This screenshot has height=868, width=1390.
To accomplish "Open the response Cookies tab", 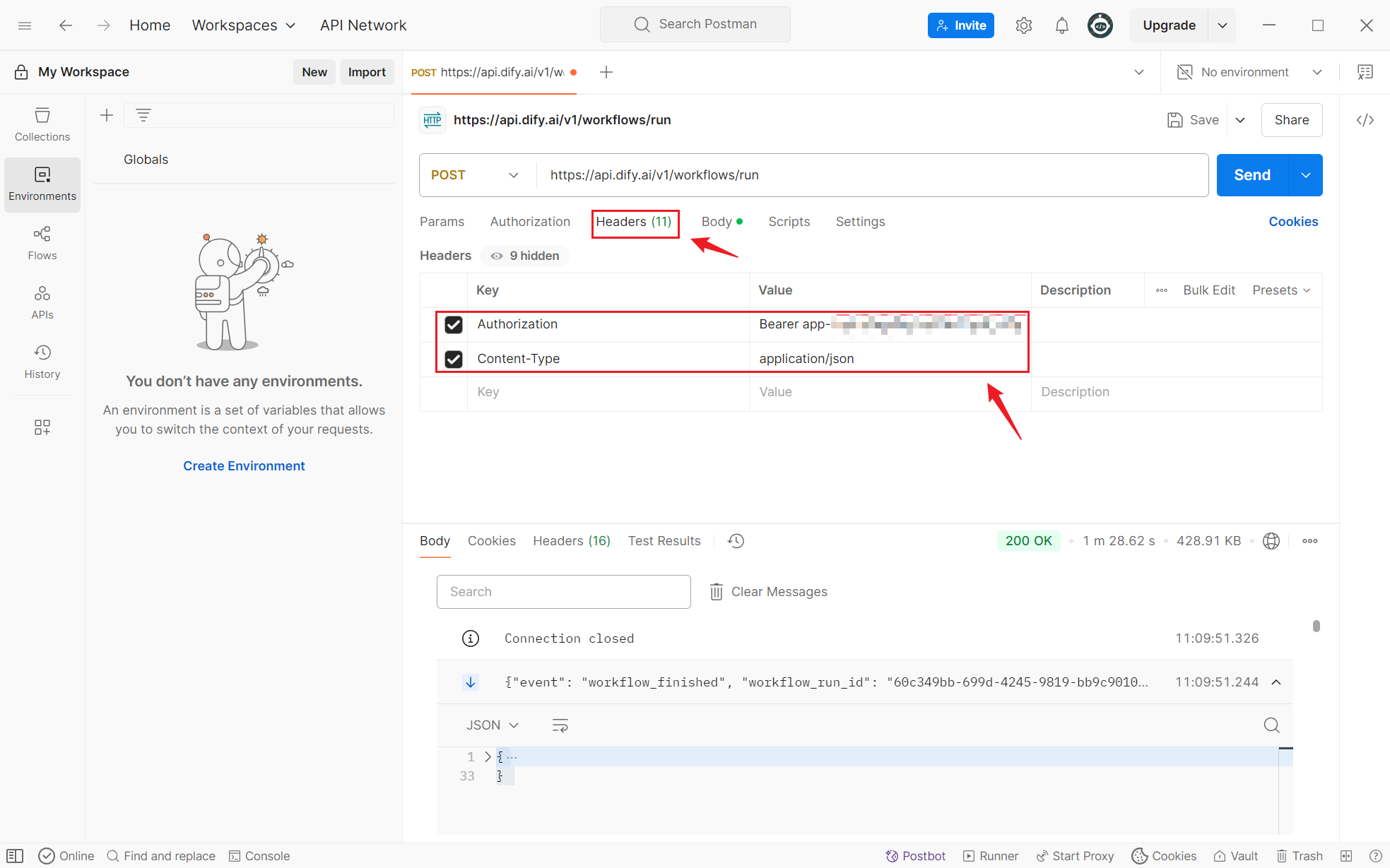I will click(492, 541).
